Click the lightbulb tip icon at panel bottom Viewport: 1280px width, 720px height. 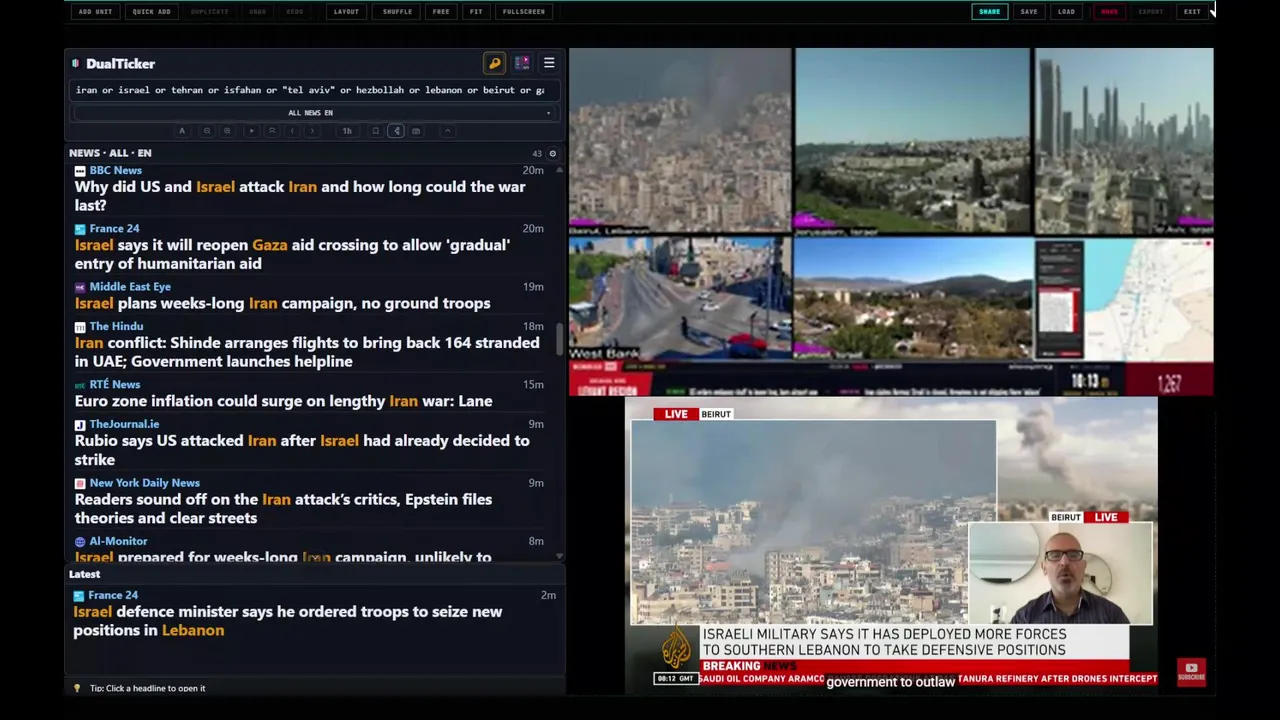click(x=77, y=688)
